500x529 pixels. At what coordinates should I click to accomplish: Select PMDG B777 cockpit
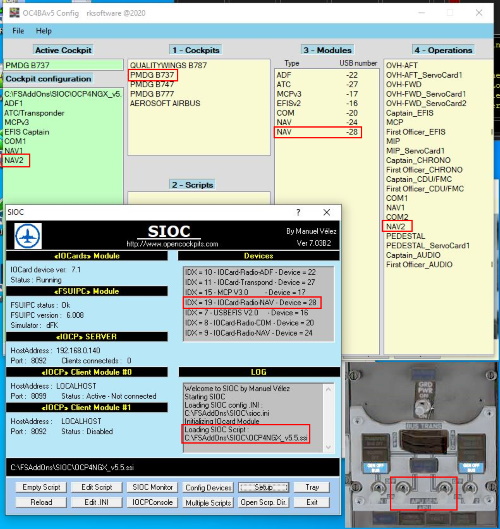point(152,94)
